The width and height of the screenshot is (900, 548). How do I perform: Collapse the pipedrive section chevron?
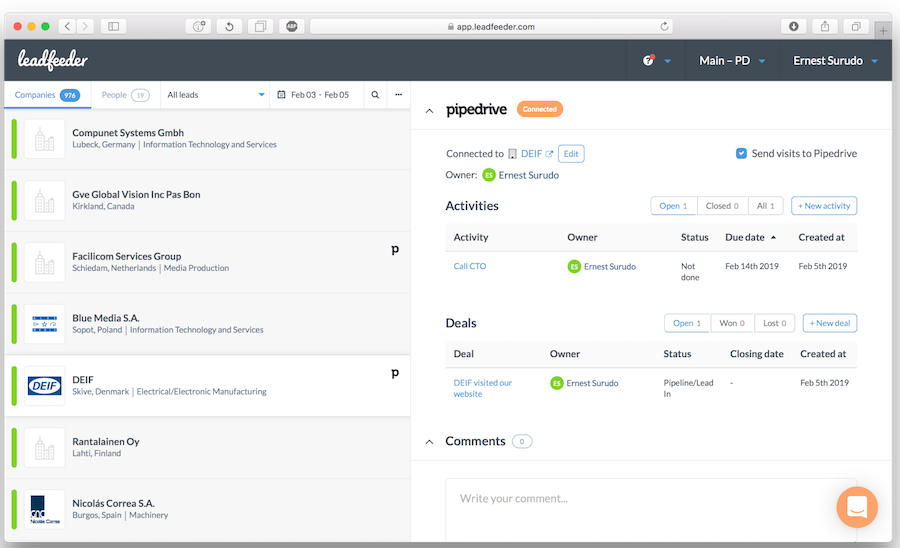pyautogui.click(x=429, y=111)
